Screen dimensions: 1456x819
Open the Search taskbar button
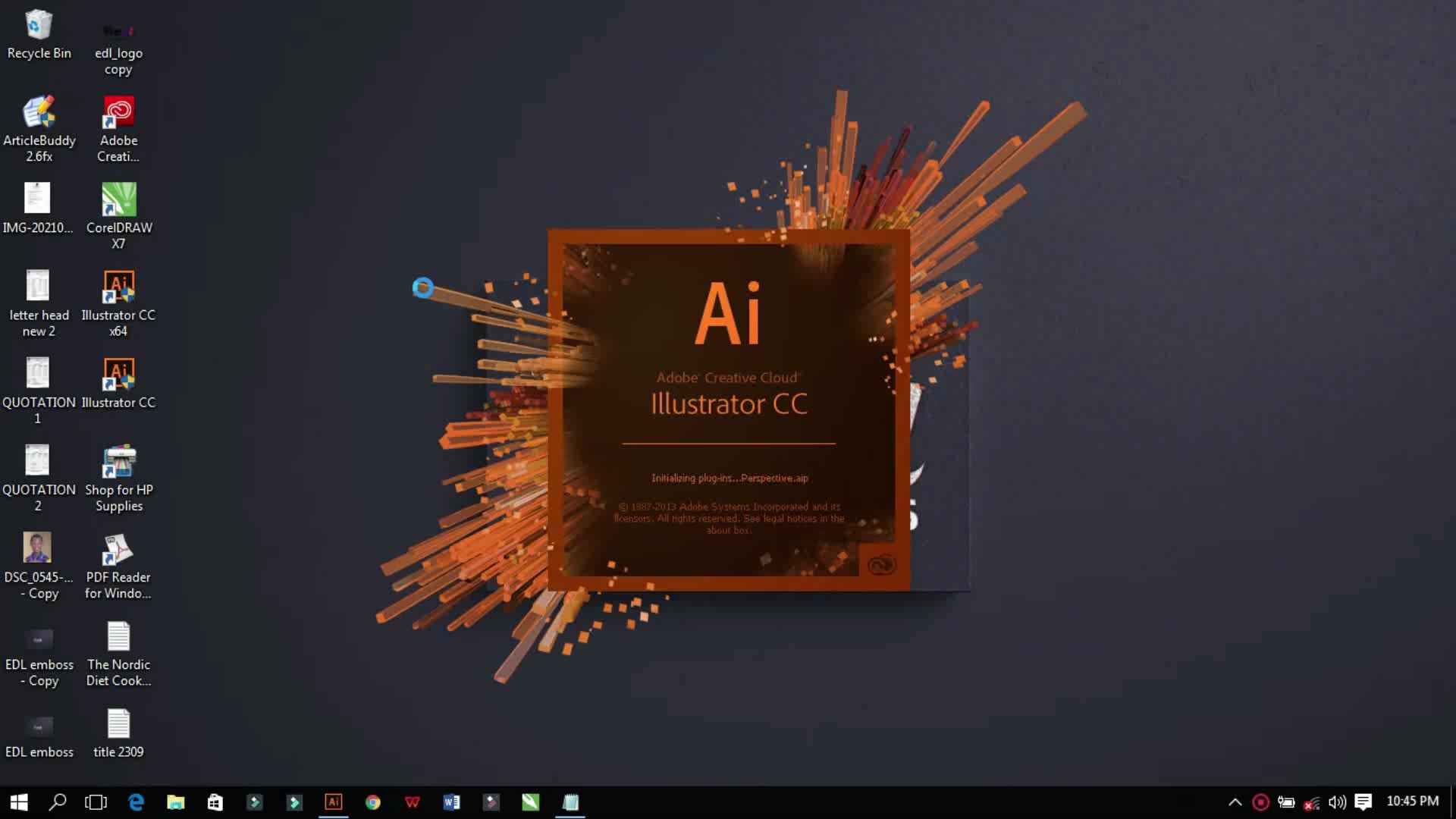pyautogui.click(x=57, y=801)
